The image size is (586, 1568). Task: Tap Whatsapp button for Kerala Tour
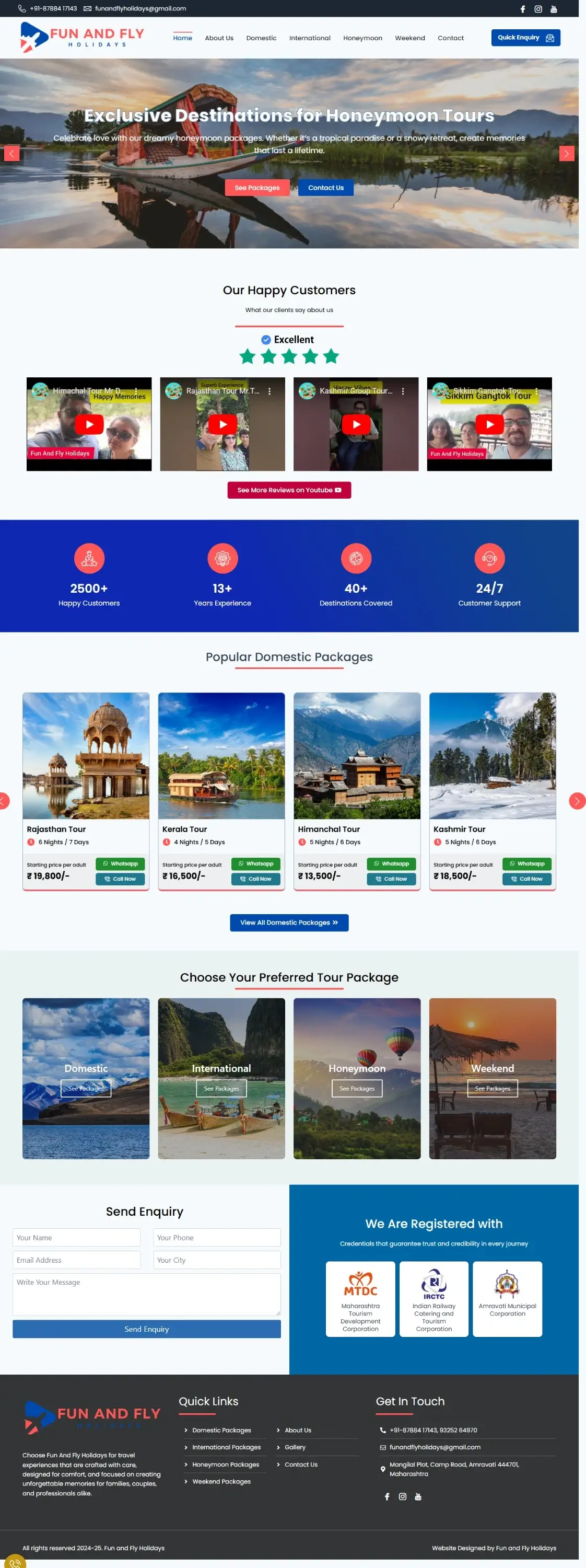255,864
